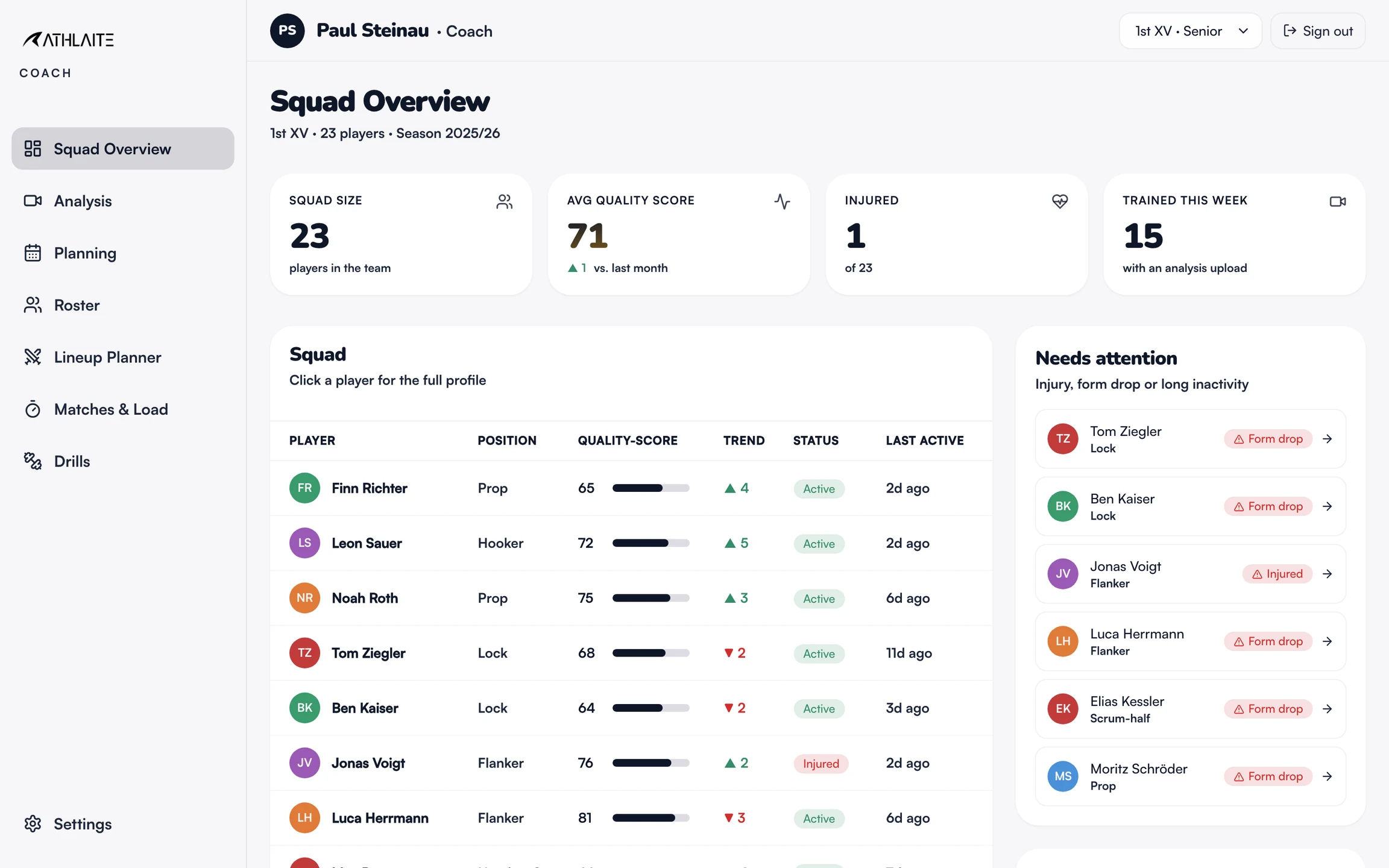Click the Avg Quality Score value 71
1389x868 pixels.
click(x=587, y=236)
